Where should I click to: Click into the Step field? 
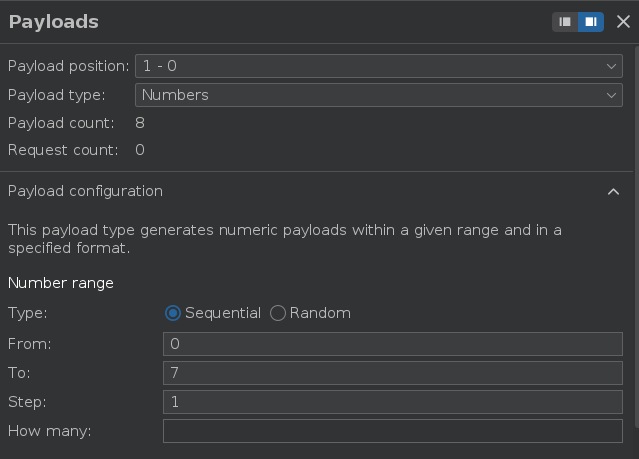[392, 402]
